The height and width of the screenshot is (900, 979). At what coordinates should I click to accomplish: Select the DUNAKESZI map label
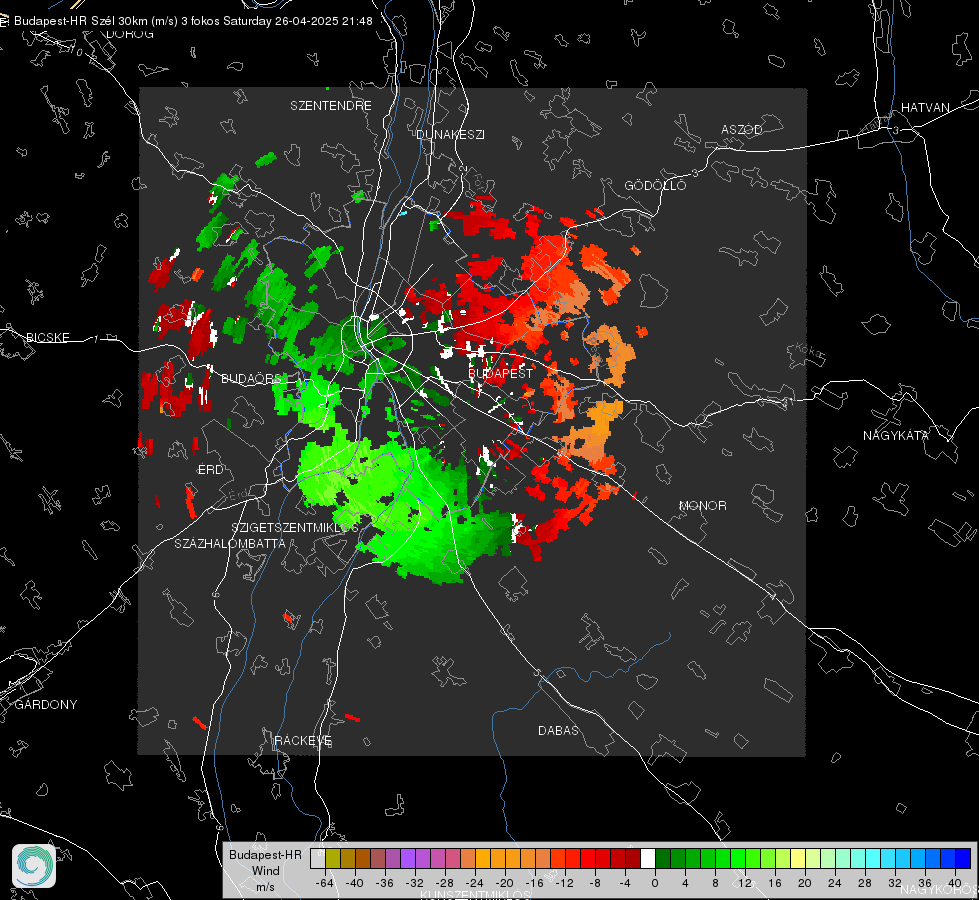point(450,134)
